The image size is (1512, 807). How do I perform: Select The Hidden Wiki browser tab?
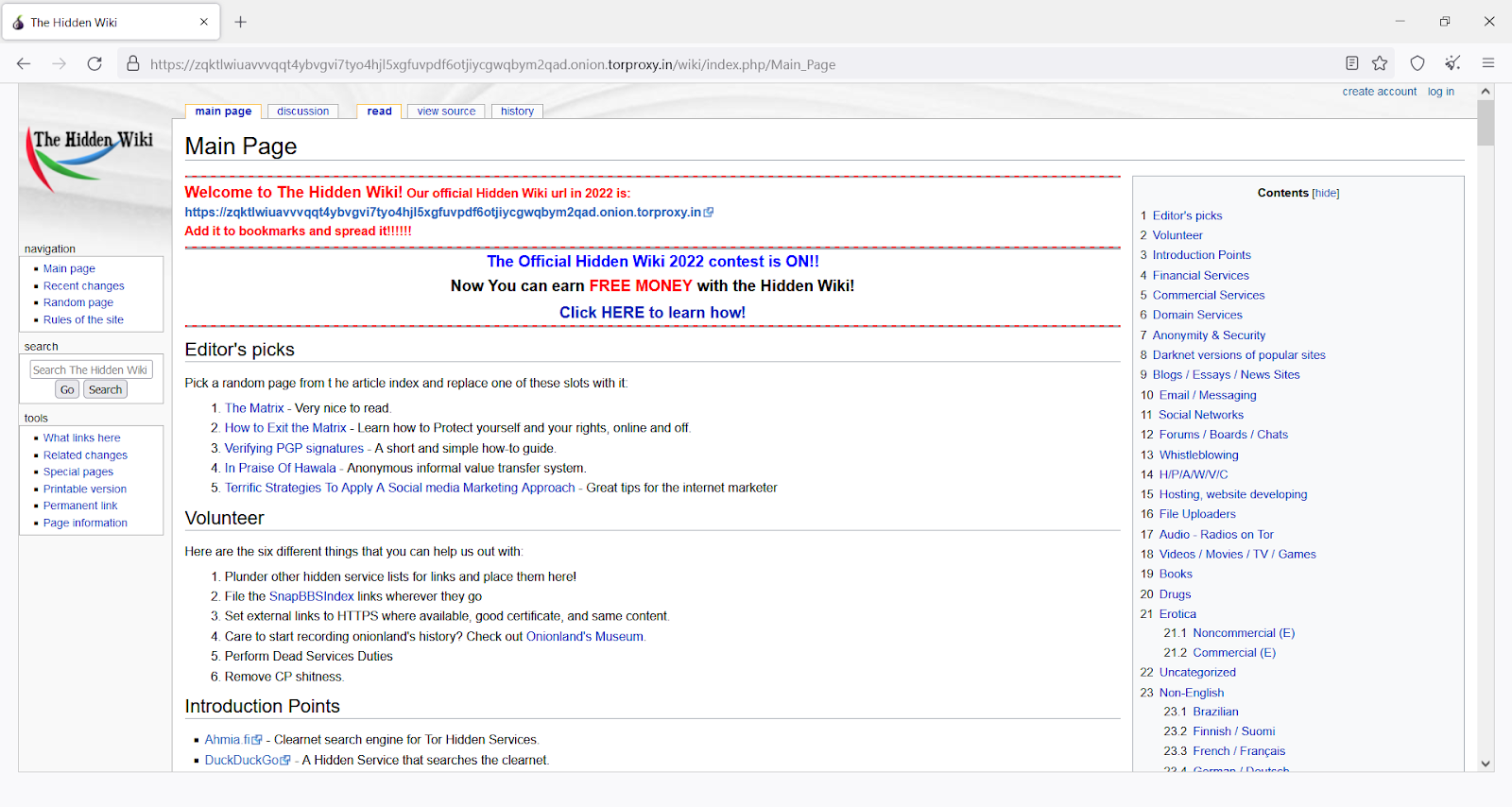coord(112,22)
